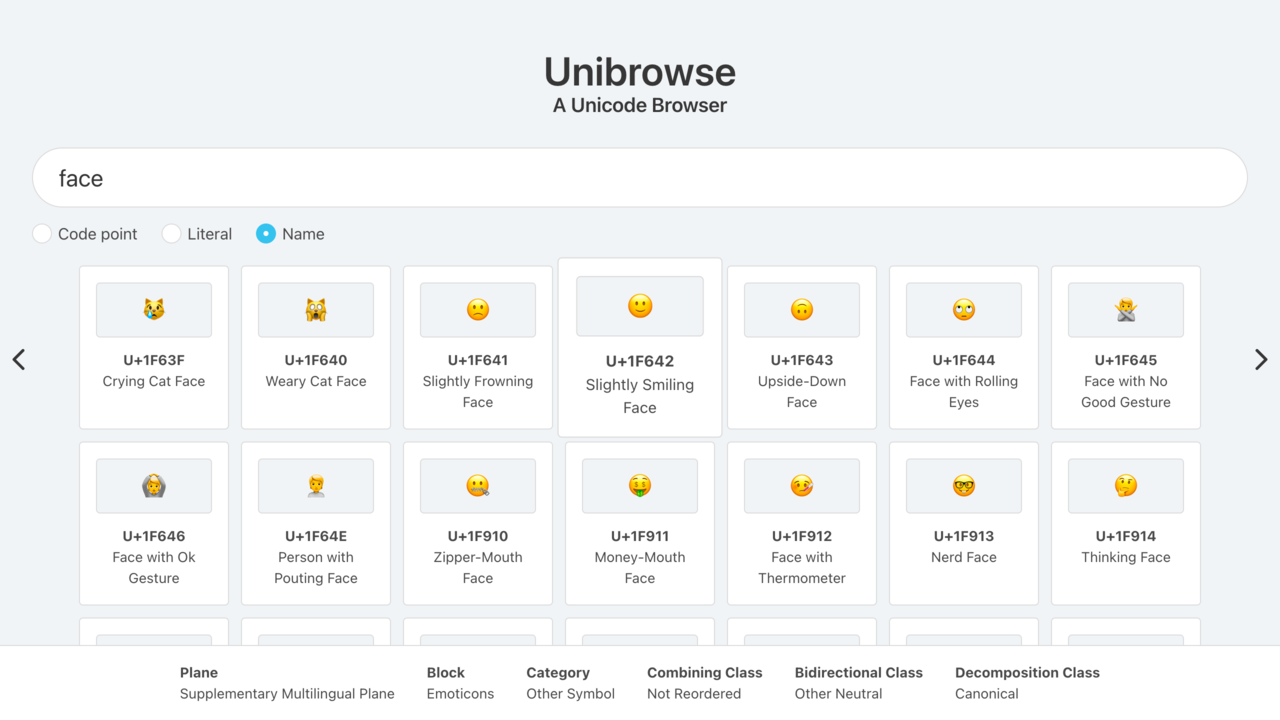Select the Slightly Frowning Face emoji

click(x=478, y=310)
